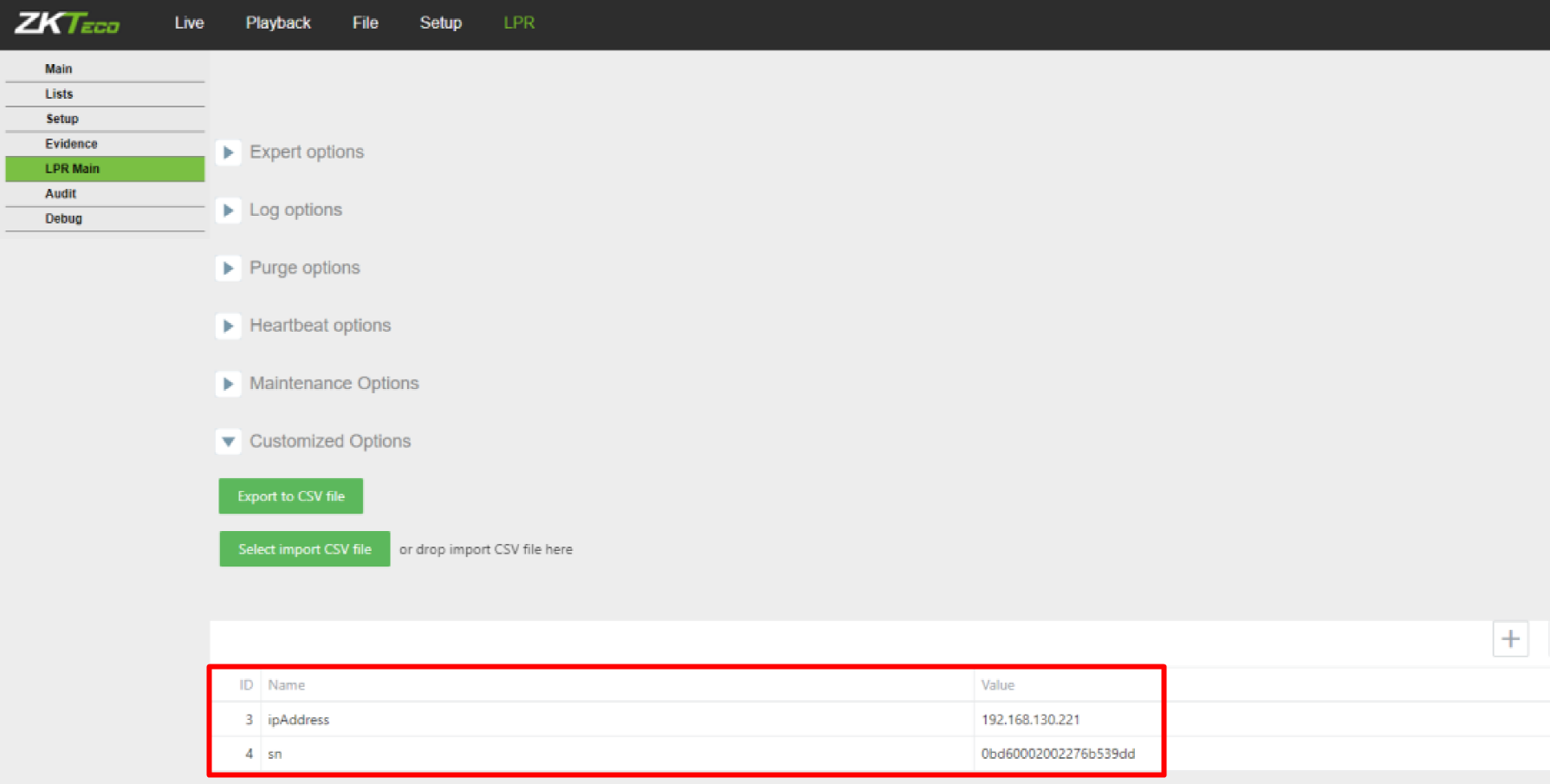Select the LPR top menu
1550x784 pixels.
519,23
